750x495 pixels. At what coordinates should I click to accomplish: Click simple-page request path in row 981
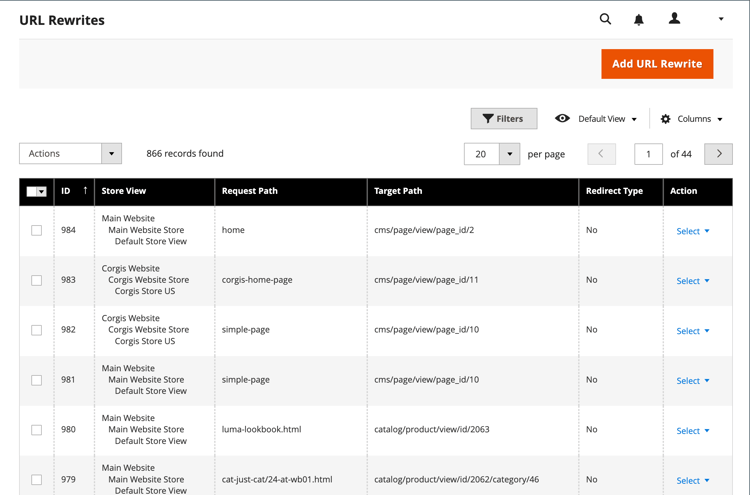tap(245, 380)
